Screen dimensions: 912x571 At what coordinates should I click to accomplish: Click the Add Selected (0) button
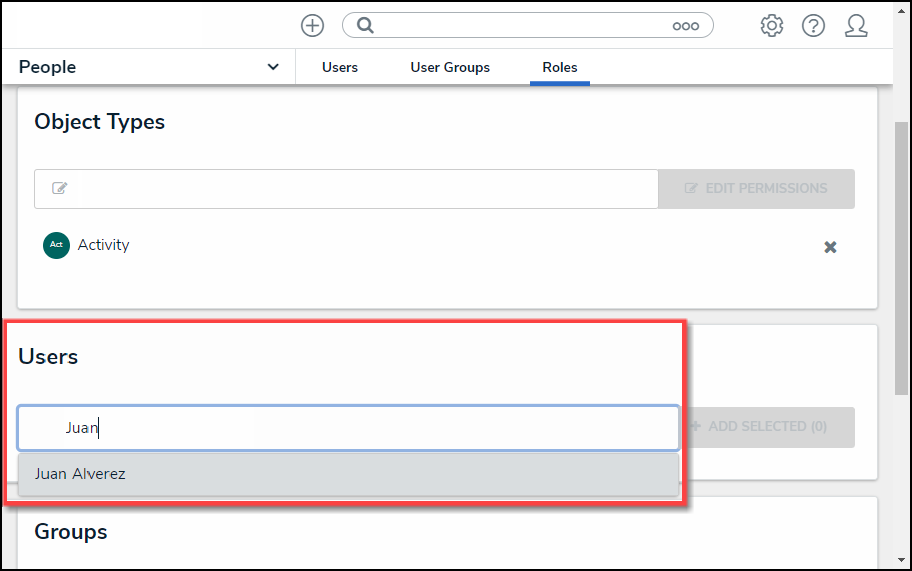tap(769, 427)
